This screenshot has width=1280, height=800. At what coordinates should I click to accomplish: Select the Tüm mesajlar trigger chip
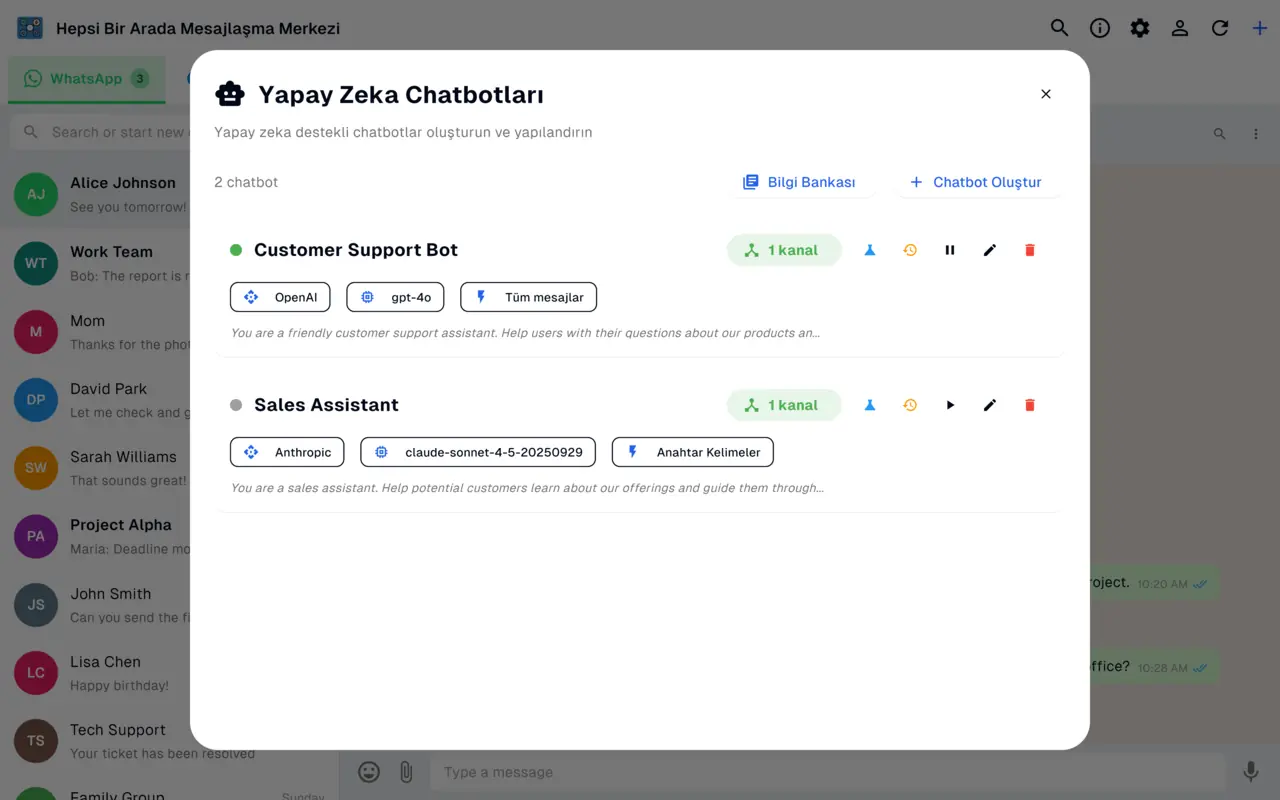(528, 297)
